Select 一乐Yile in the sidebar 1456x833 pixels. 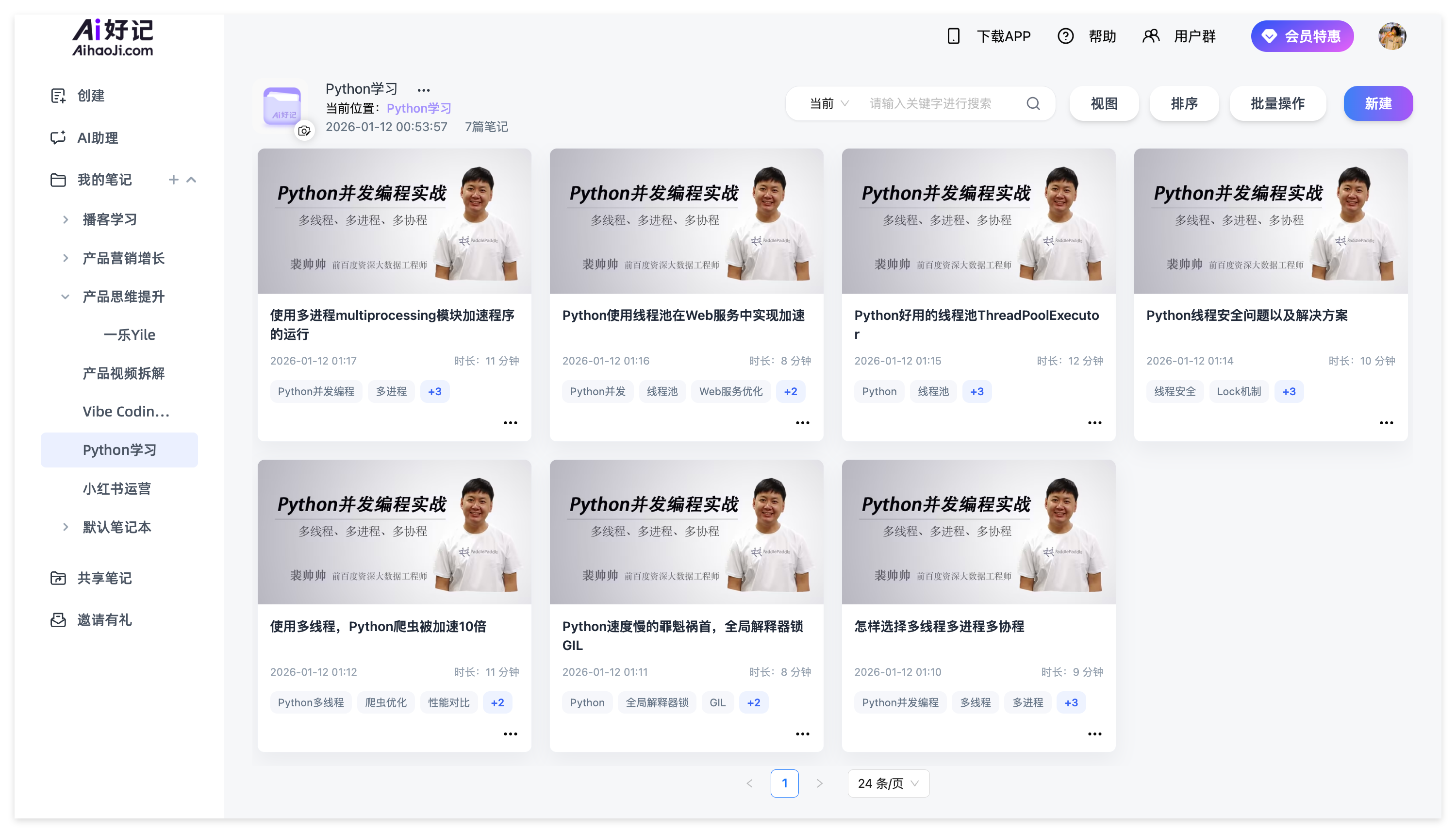(x=129, y=334)
